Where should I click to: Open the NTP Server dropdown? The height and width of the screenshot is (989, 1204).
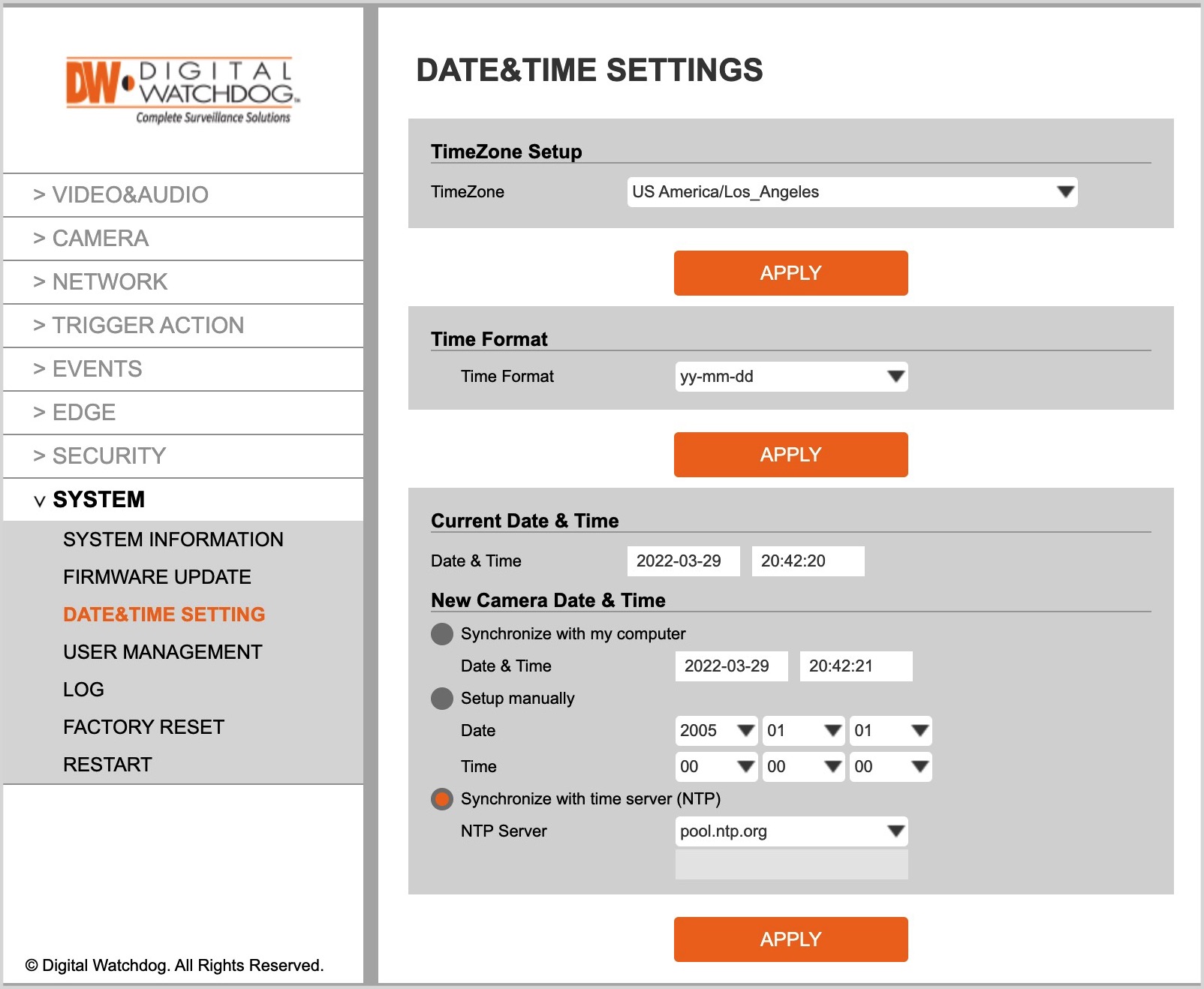[791, 831]
